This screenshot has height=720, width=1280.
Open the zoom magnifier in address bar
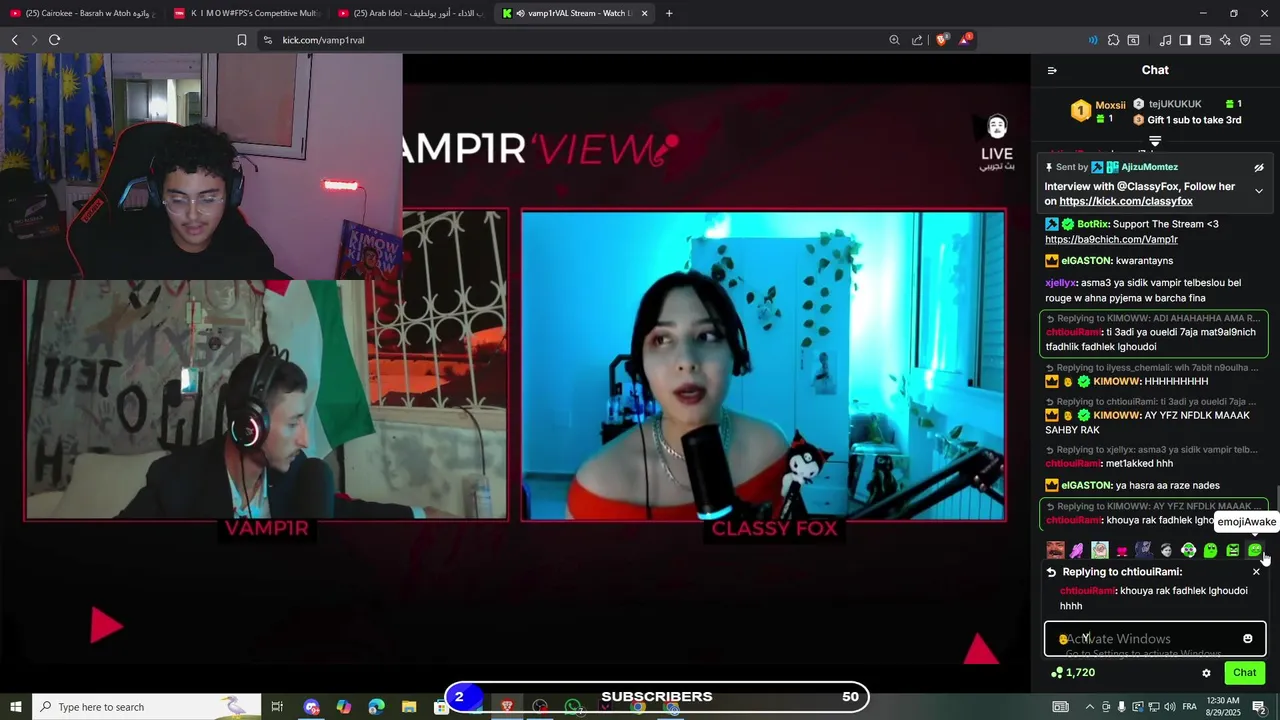(x=894, y=40)
